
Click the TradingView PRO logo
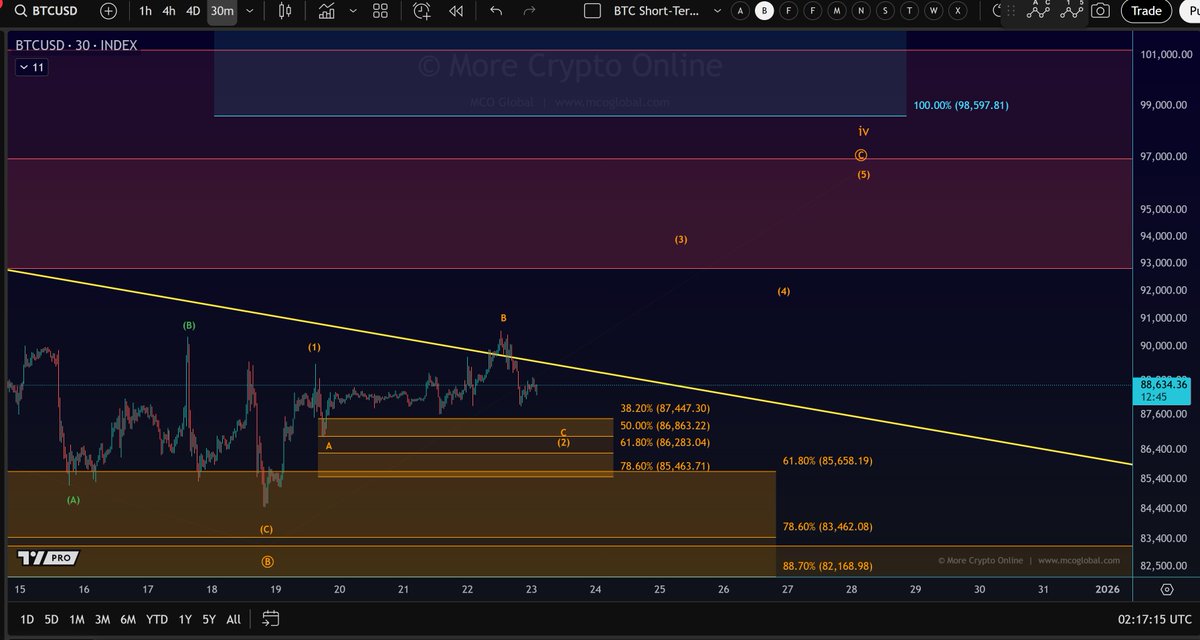click(x=48, y=558)
